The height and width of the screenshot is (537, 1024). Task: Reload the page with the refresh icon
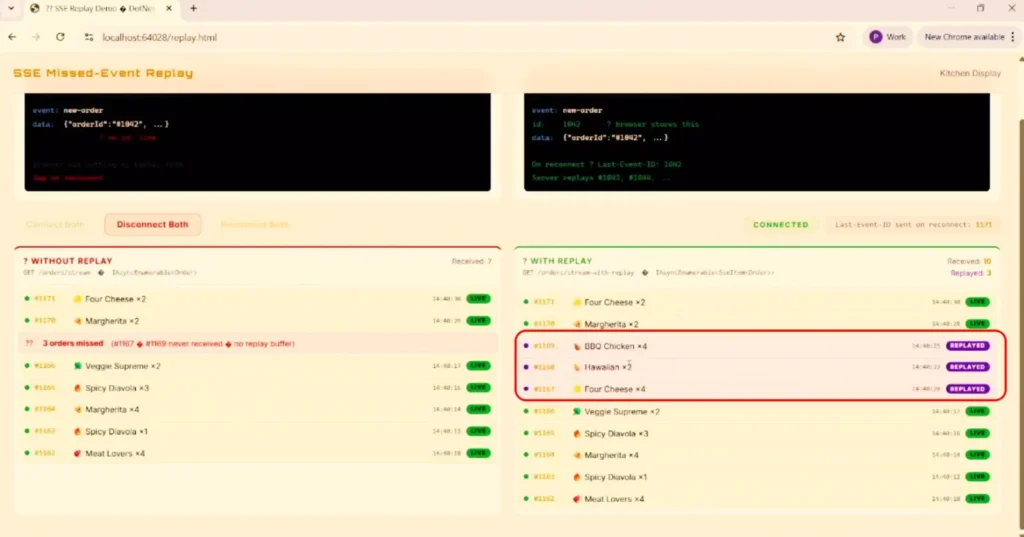click(x=60, y=37)
